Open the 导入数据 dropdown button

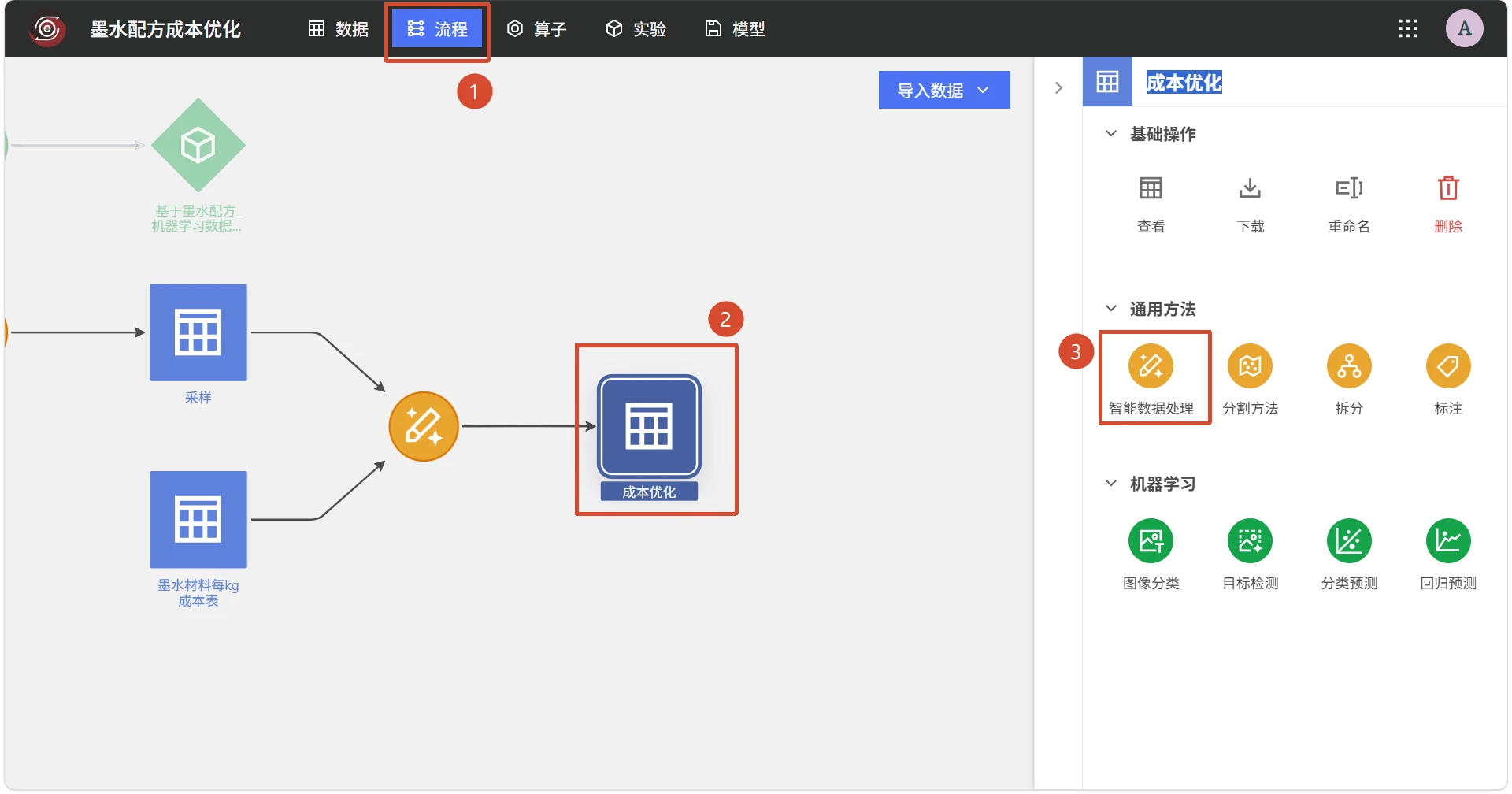click(x=944, y=91)
